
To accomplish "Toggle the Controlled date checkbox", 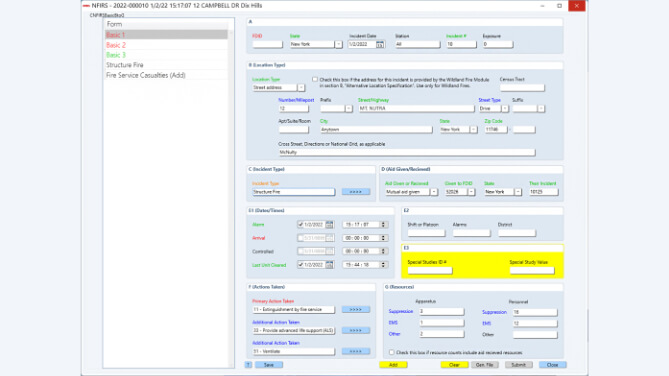I will (x=300, y=251).
